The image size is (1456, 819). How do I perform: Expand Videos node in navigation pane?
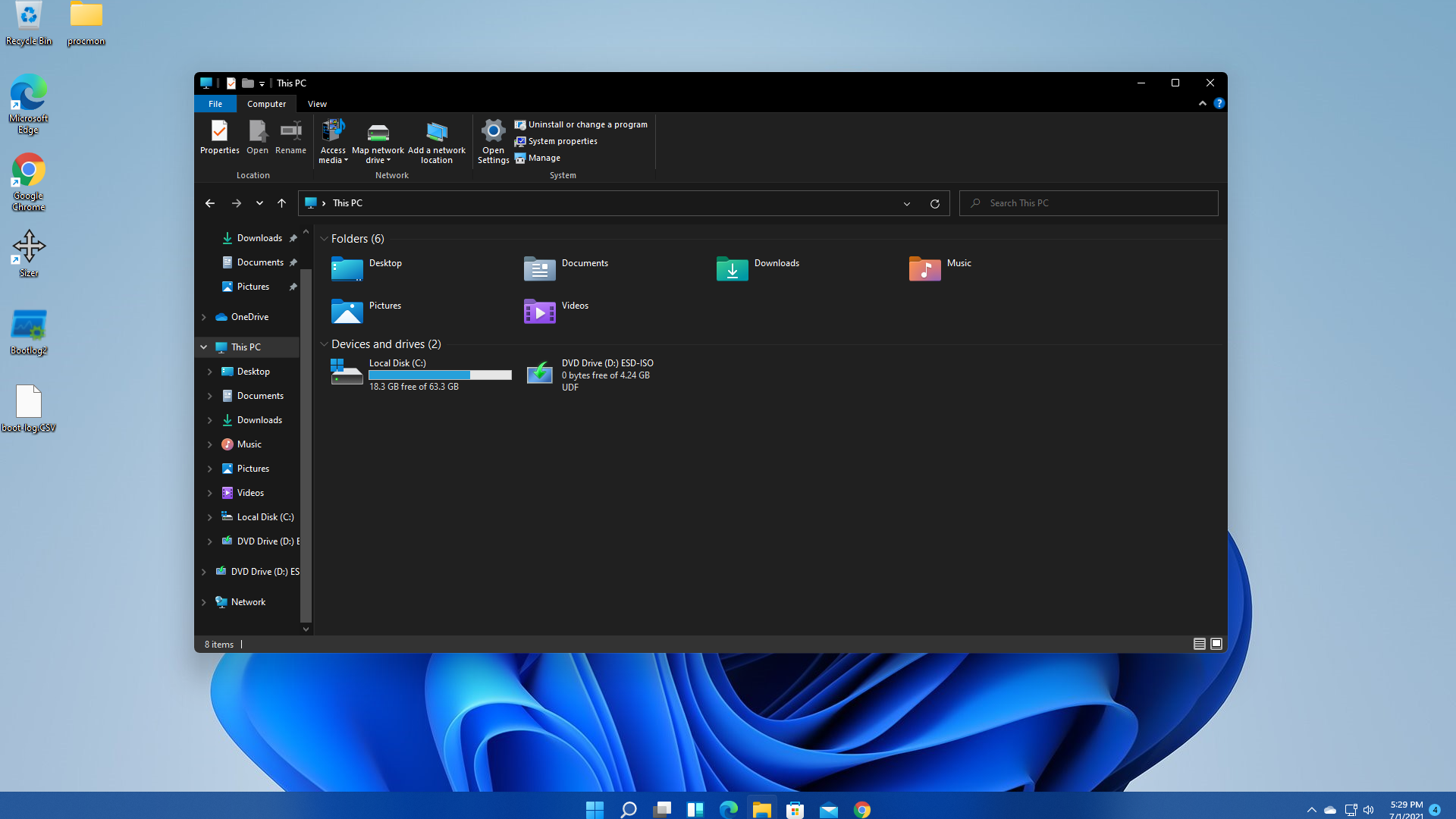click(210, 493)
